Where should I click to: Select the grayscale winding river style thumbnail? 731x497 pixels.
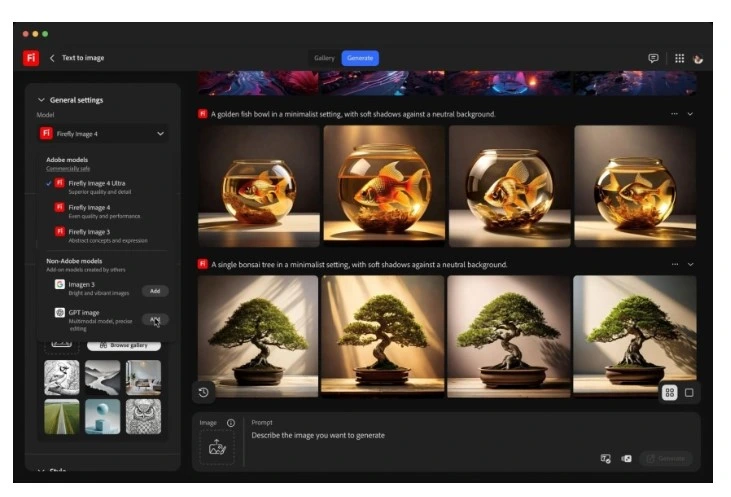(x=103, y=377)
